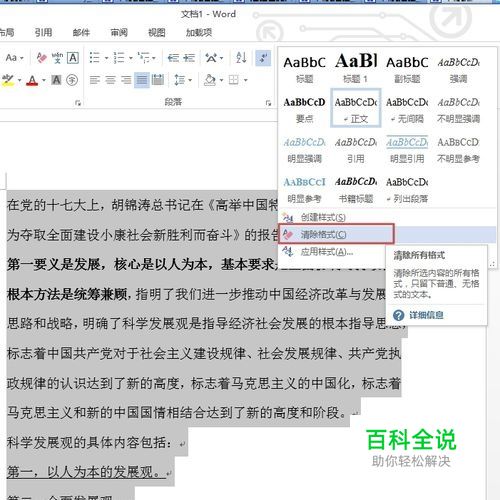
Task: Expand the Asian Layout dropdown arrow
Action: tap(221, 58)
